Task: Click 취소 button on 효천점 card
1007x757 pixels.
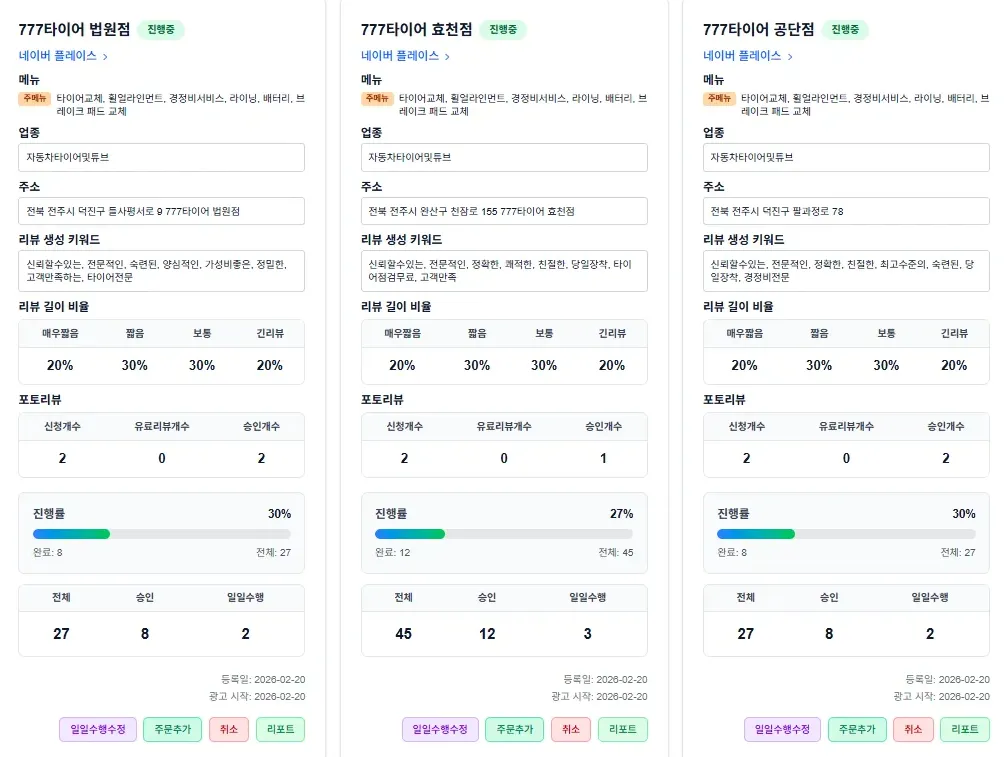Action: point(570,730)
